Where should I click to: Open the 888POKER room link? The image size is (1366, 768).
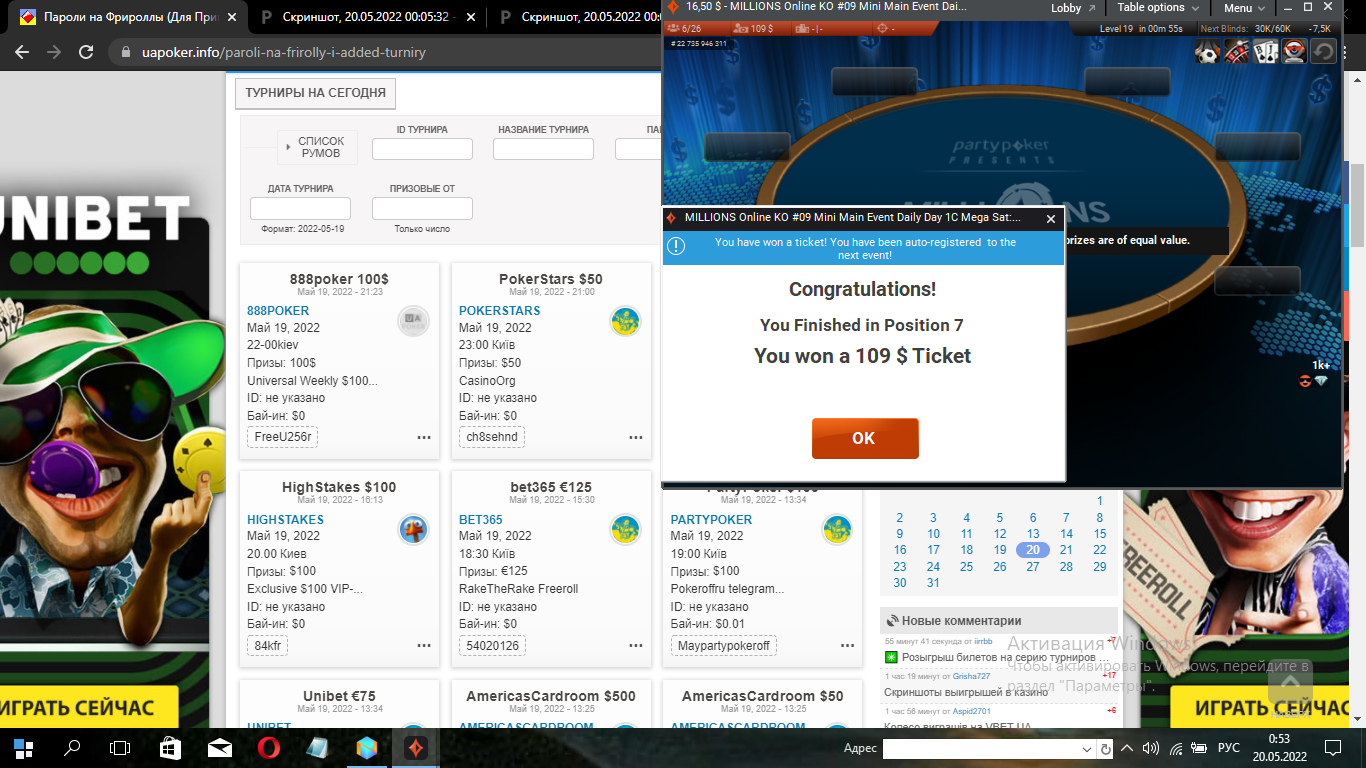click(x=278, y=311)
